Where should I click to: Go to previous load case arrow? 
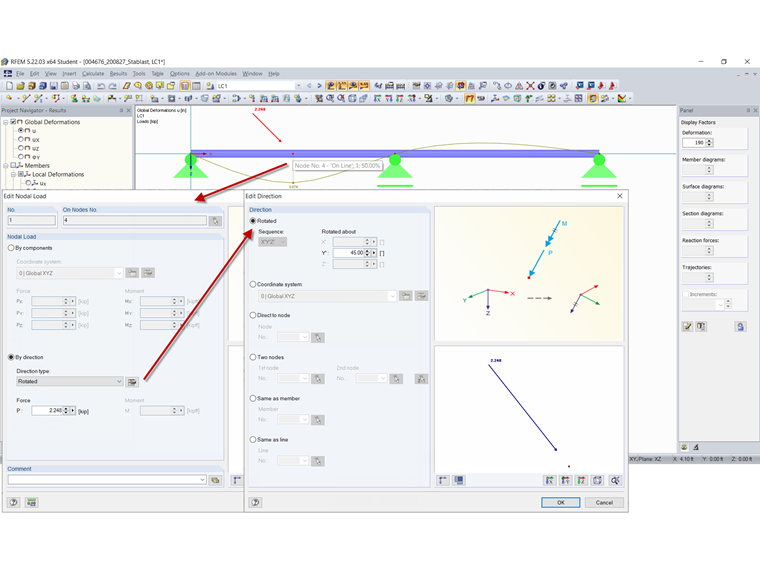309,86
